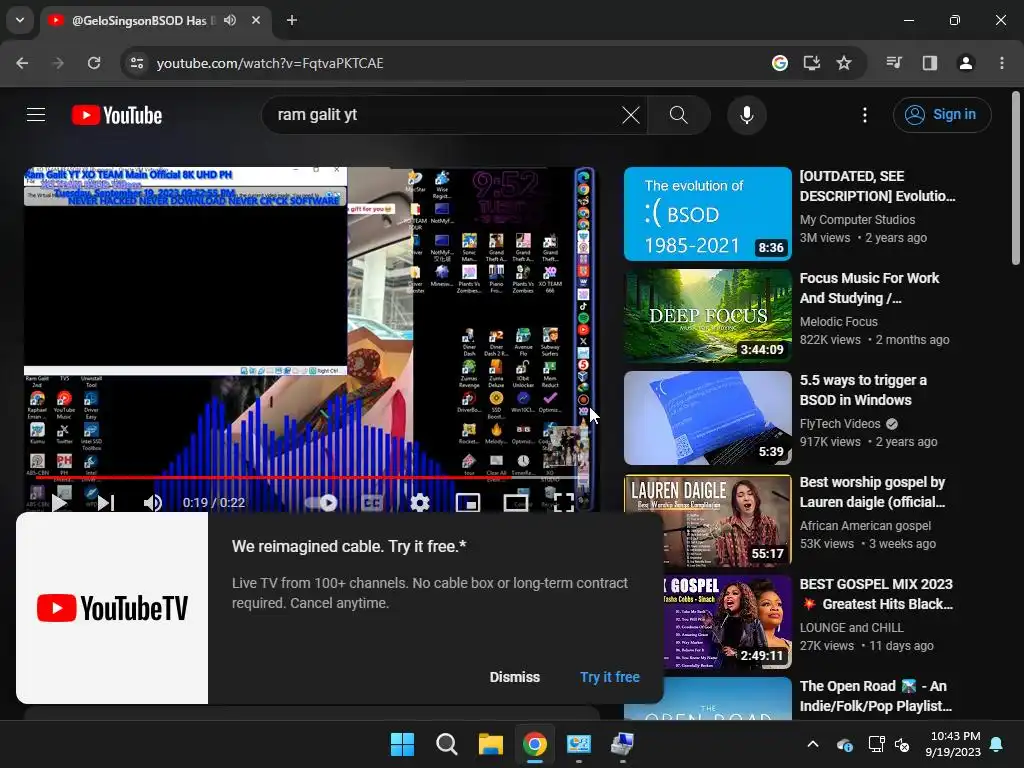Go back in Chrome

(22, 63)
